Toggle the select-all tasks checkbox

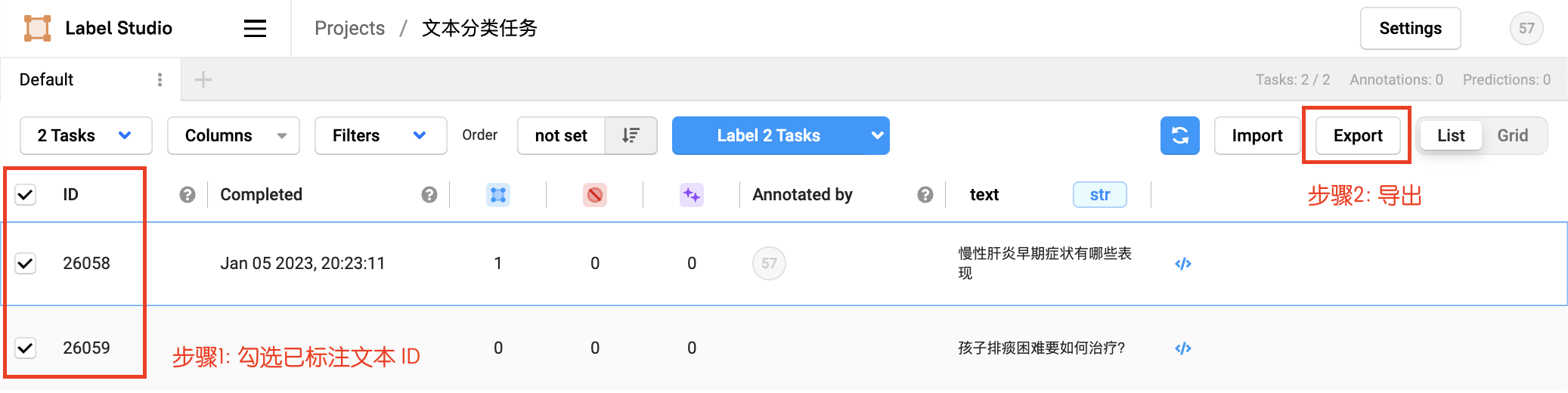[x=26, y=195]
